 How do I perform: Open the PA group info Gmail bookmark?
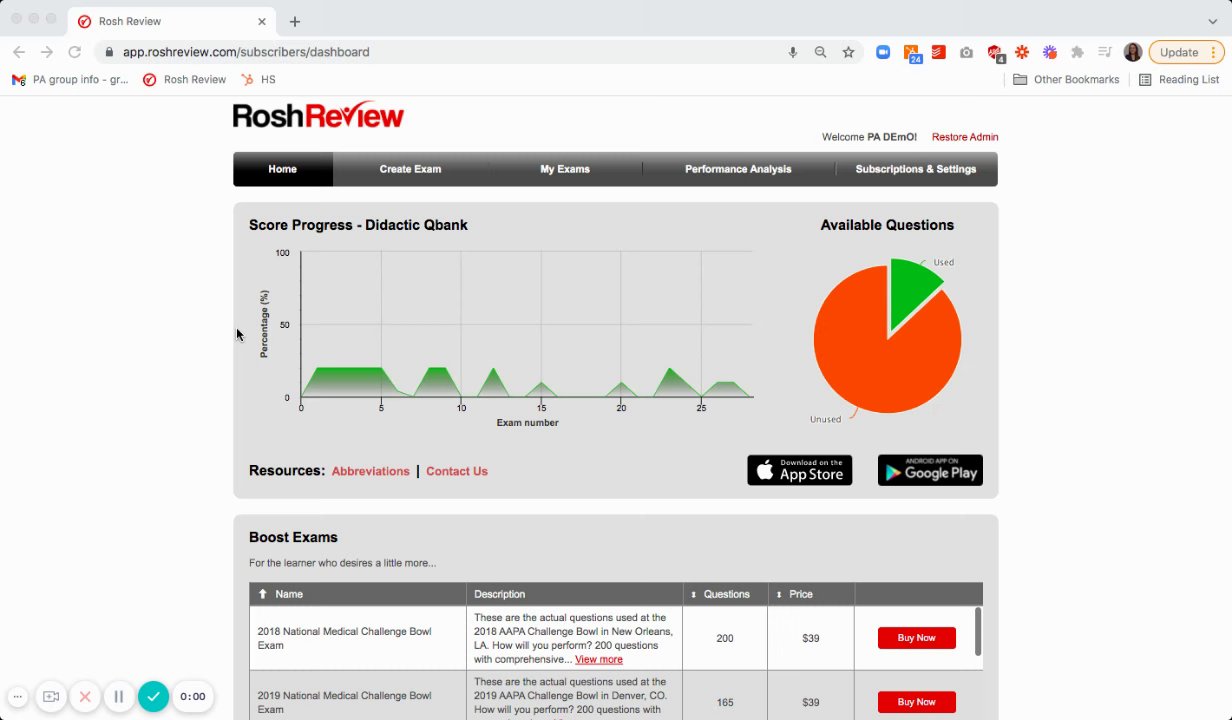pos(70,79)
